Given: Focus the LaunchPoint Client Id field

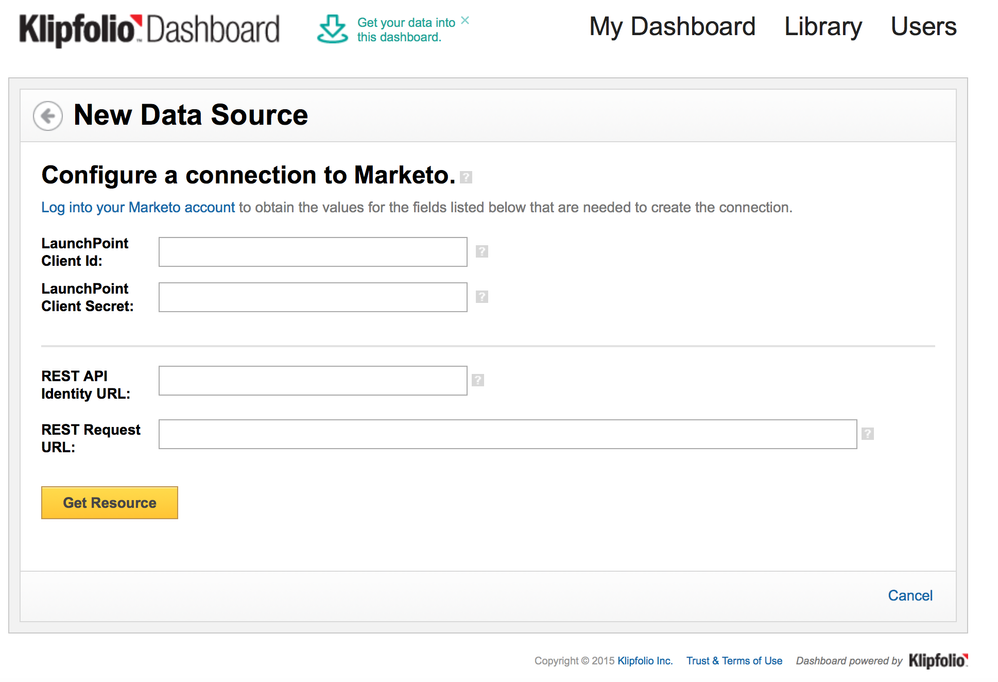Looking at the screenshot, I should tap(313, 252).
